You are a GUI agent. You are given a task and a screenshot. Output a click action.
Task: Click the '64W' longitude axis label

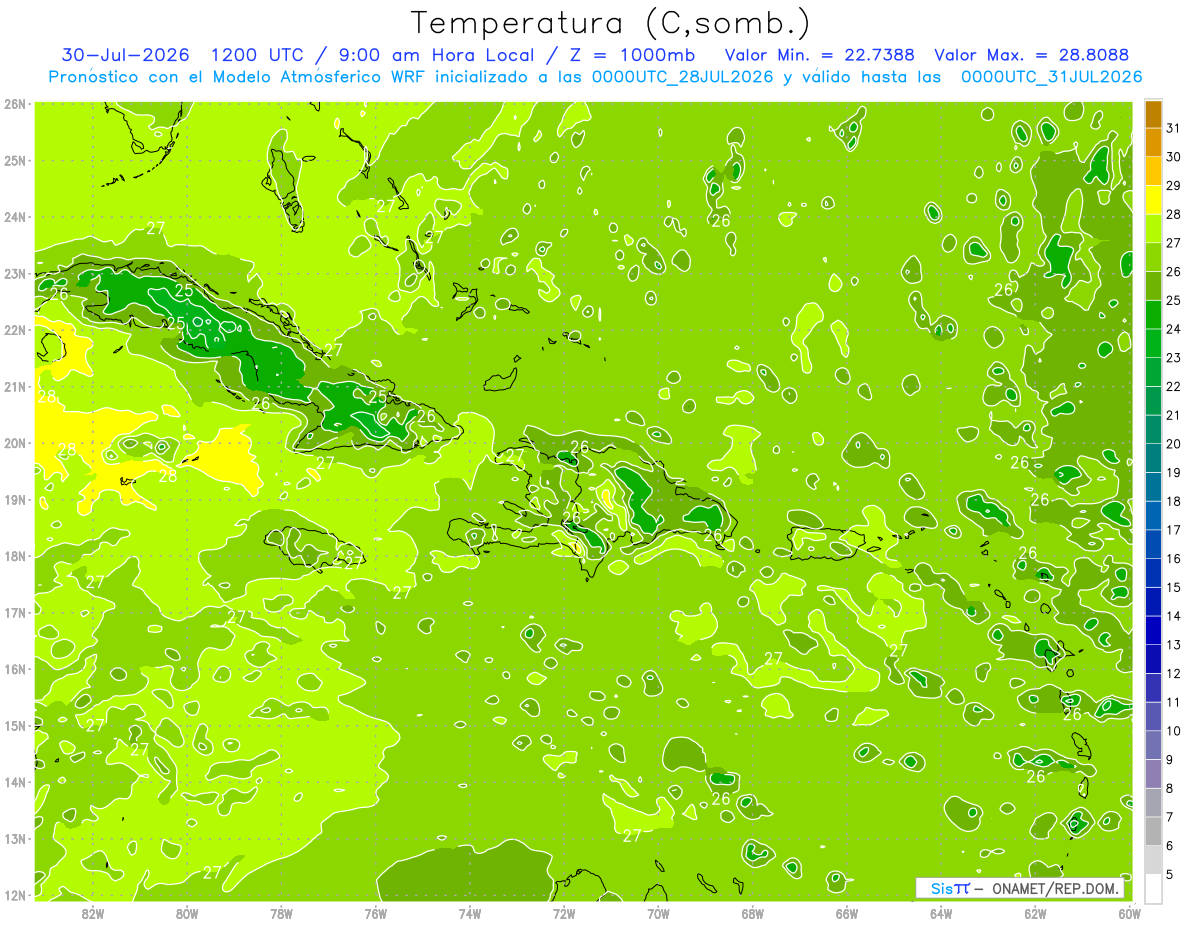[941, 913]
